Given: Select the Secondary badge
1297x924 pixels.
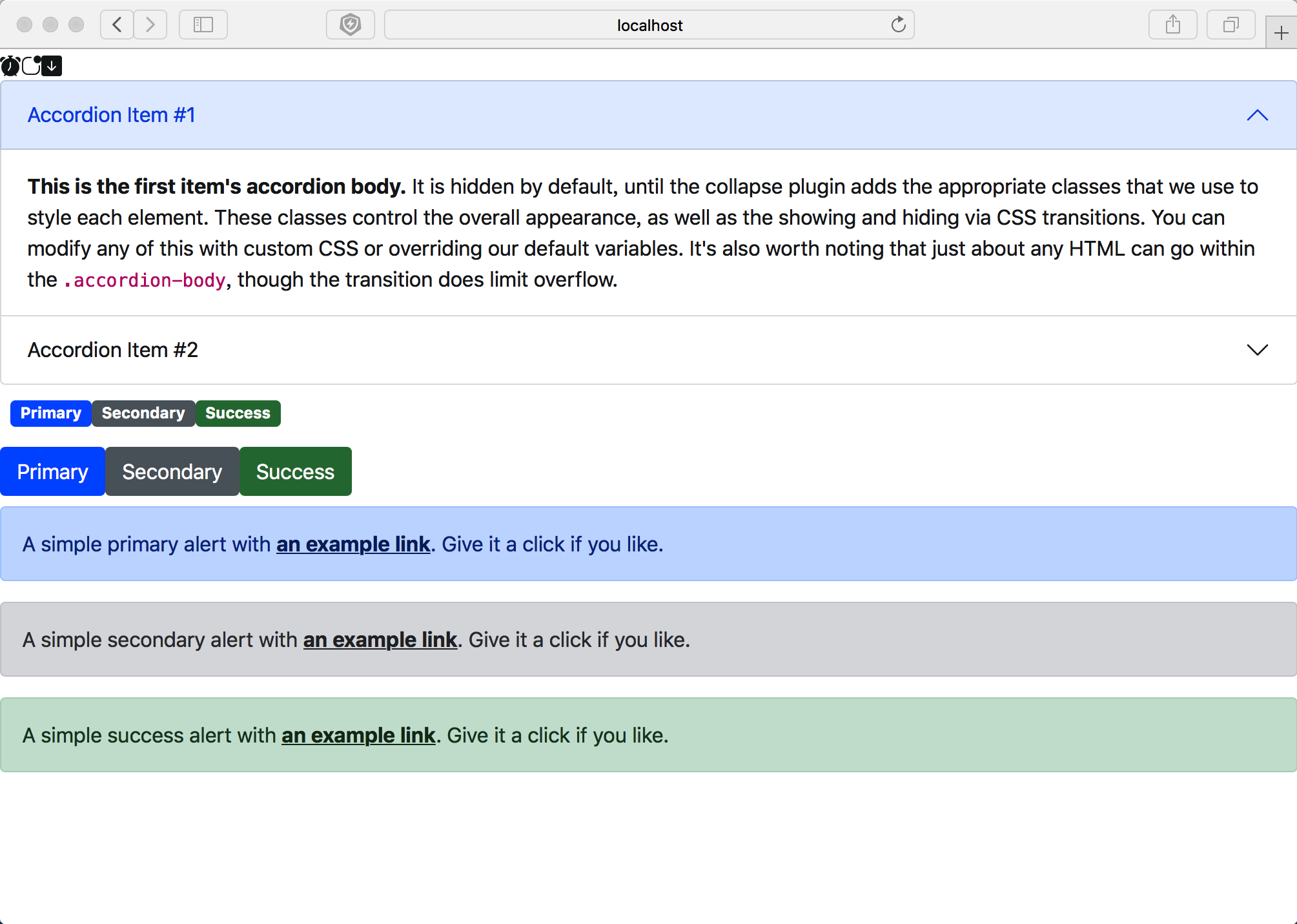Looking at the screenshot, I should coord(143,413).
